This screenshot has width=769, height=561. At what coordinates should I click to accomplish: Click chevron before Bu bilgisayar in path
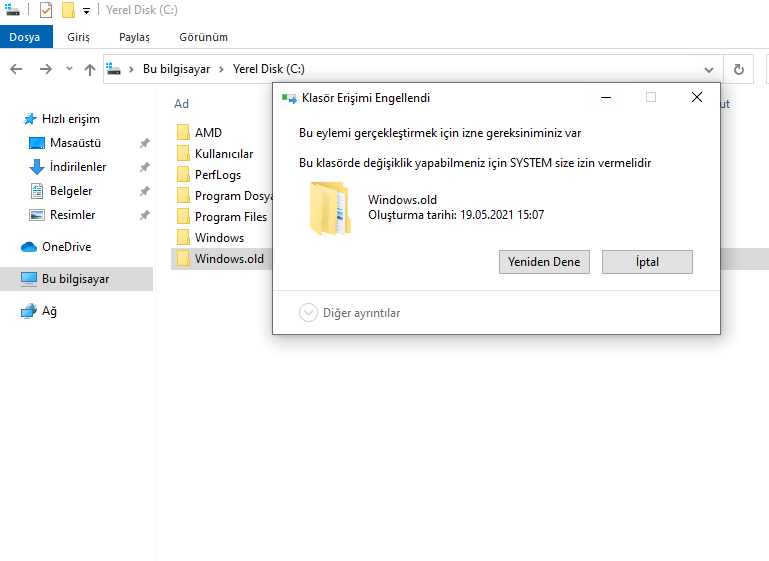(131, 69)
